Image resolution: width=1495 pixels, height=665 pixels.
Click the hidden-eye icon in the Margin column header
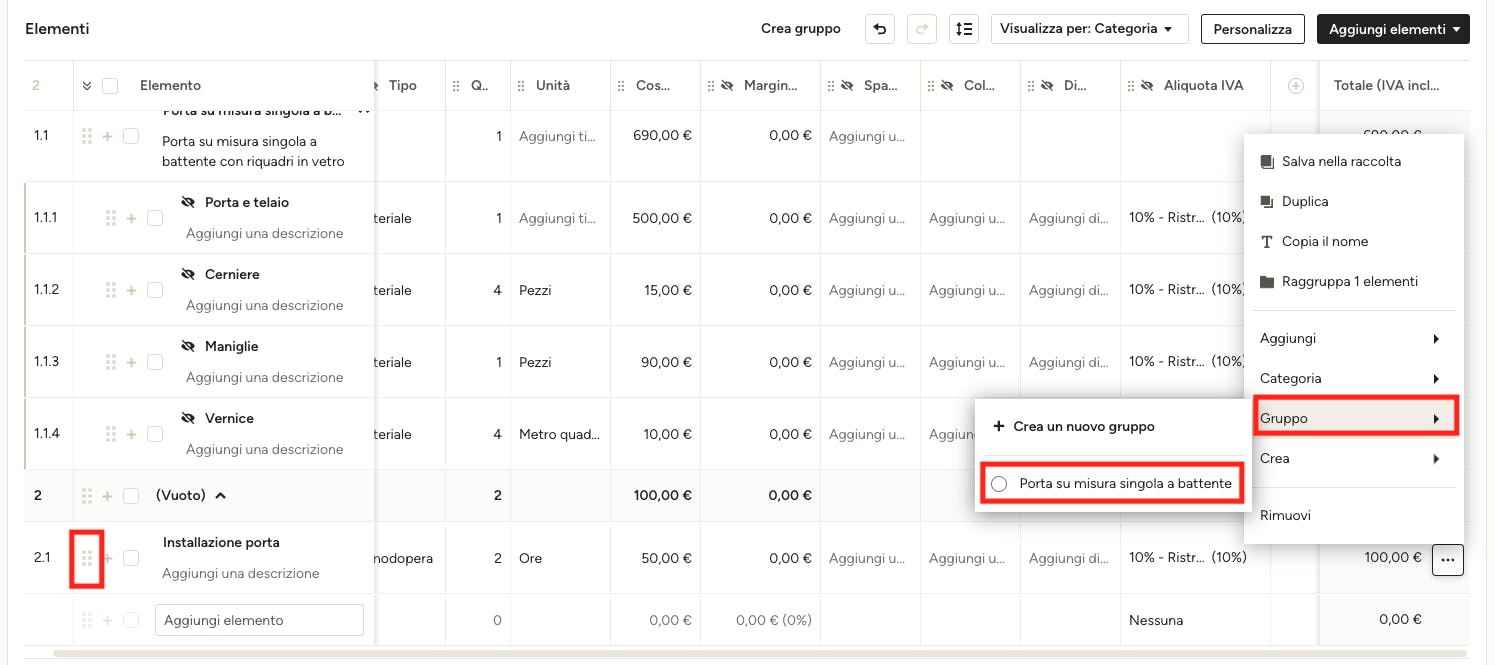pos(729,86)
